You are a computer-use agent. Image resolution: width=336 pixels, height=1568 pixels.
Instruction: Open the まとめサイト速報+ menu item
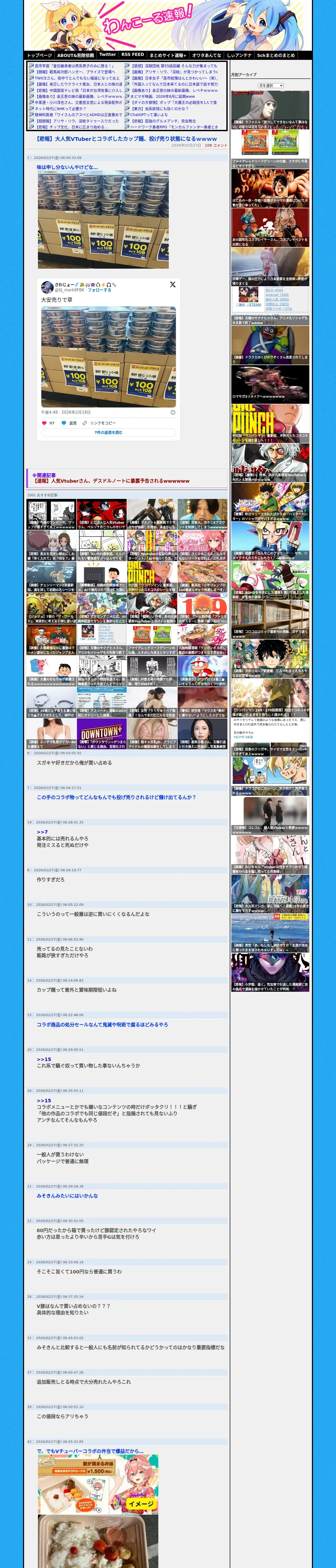coord(168,55)
